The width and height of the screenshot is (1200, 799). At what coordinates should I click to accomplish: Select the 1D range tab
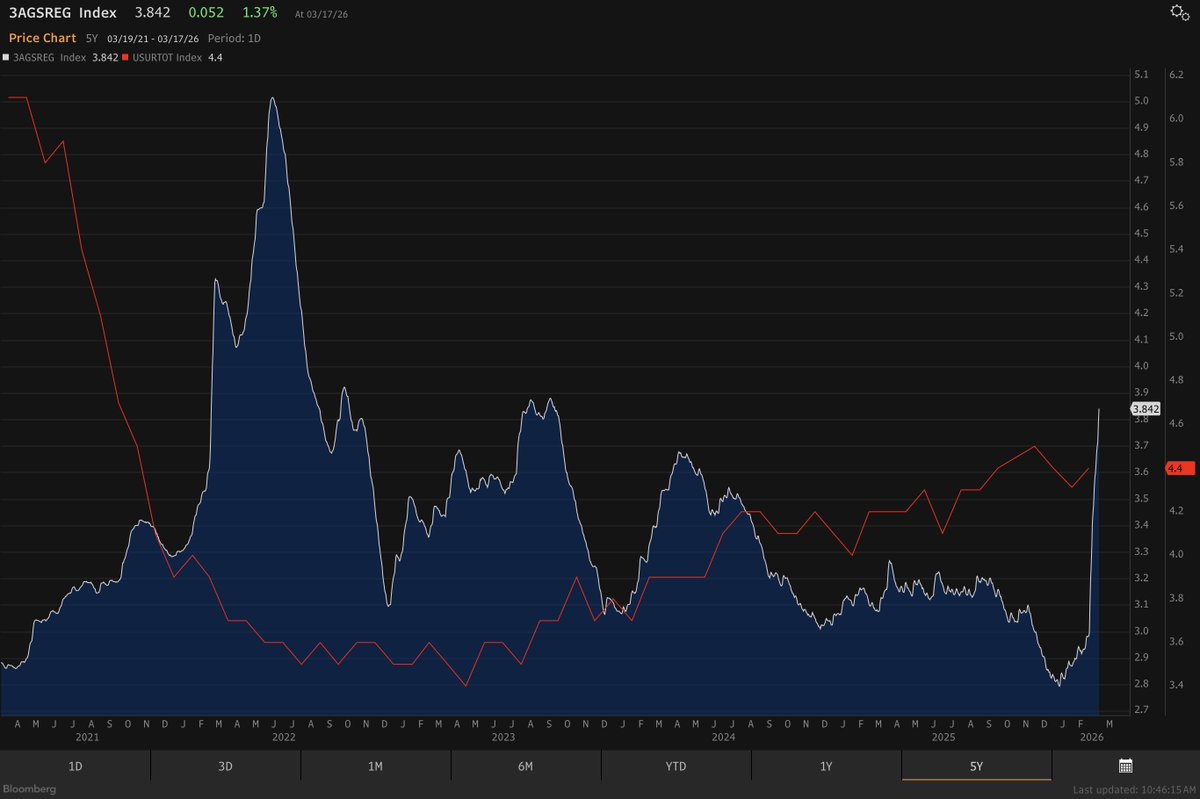tap(75, 766)
